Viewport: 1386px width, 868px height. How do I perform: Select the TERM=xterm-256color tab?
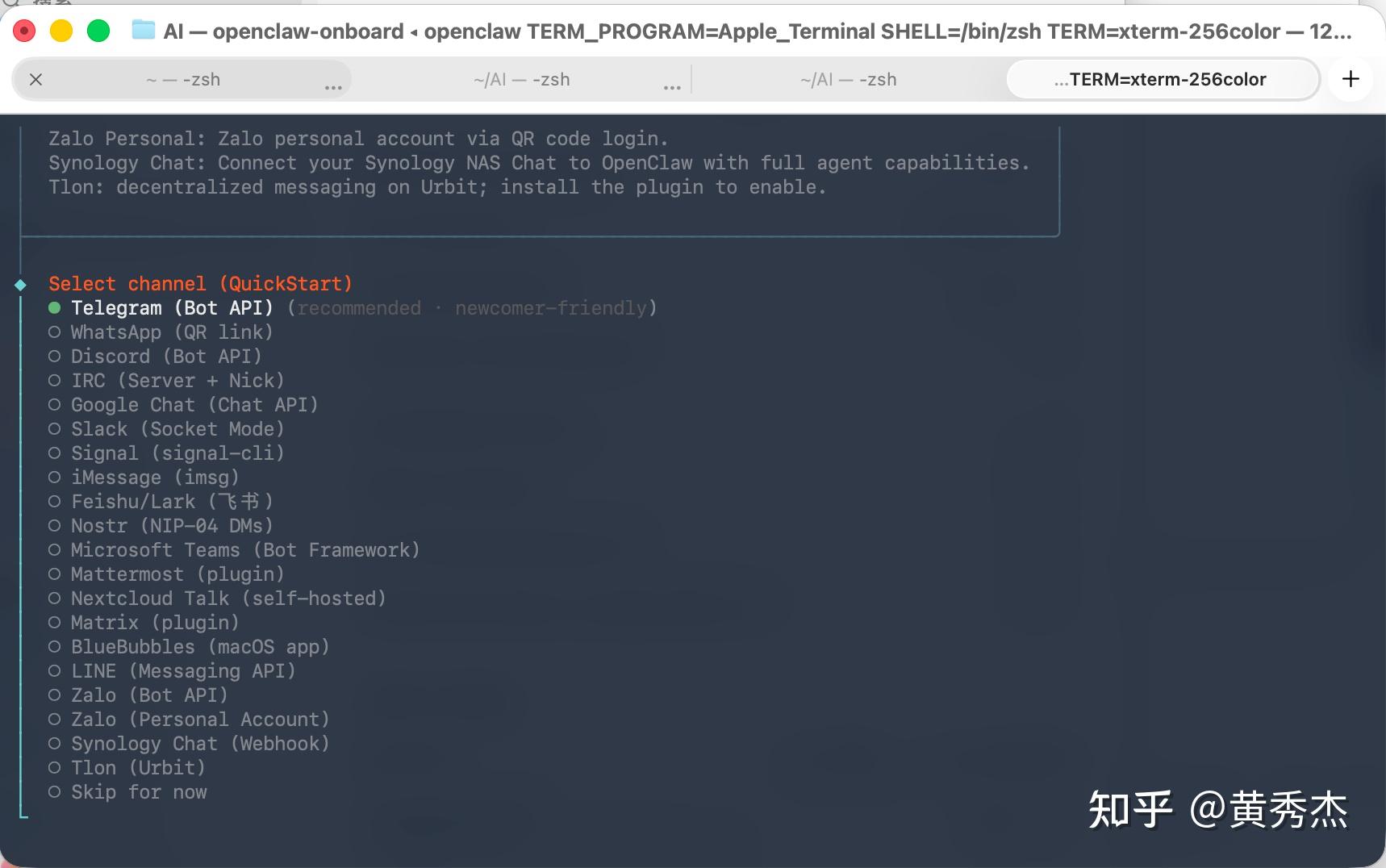pos(1163,80)
